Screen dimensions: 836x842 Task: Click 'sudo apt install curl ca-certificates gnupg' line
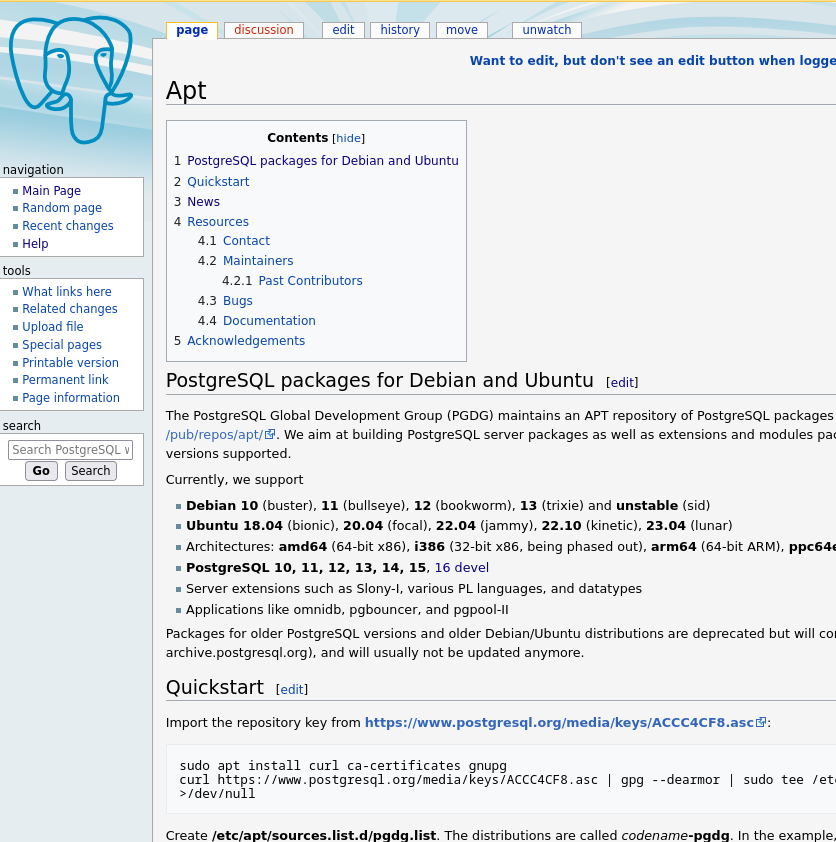343,765
